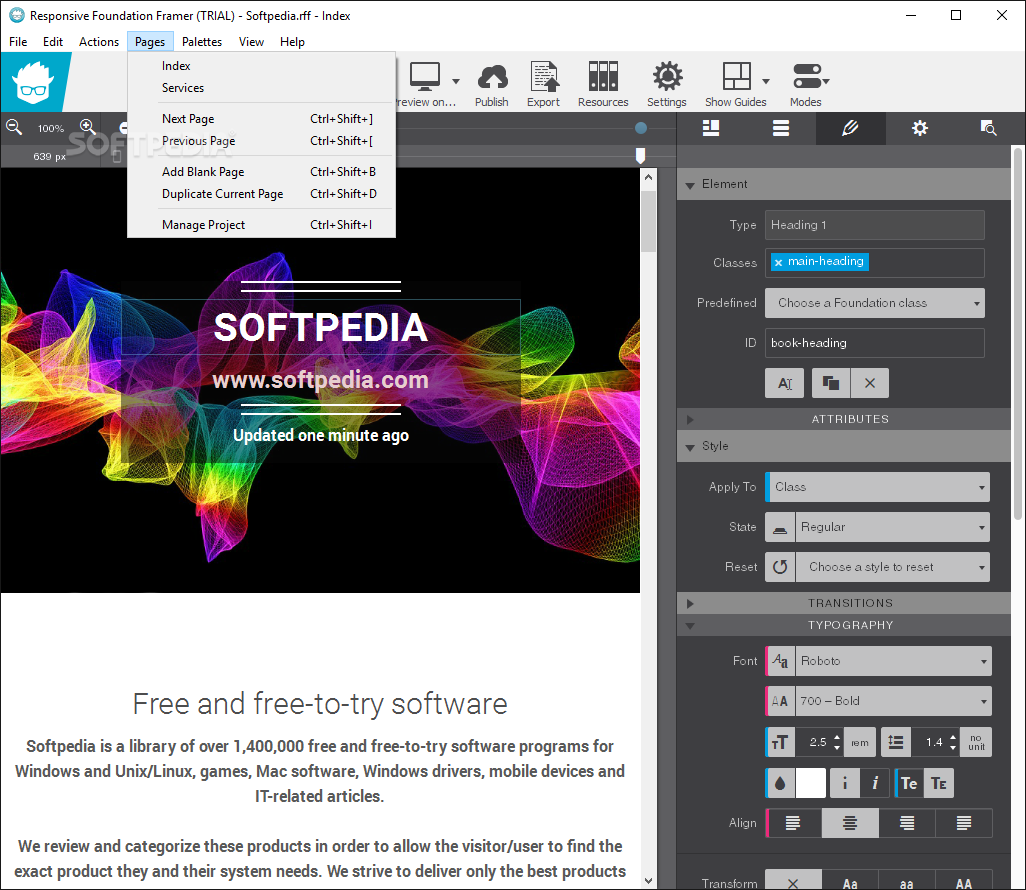
Task: Remove the main-heading class tag
Action: (x=778, y=262)
